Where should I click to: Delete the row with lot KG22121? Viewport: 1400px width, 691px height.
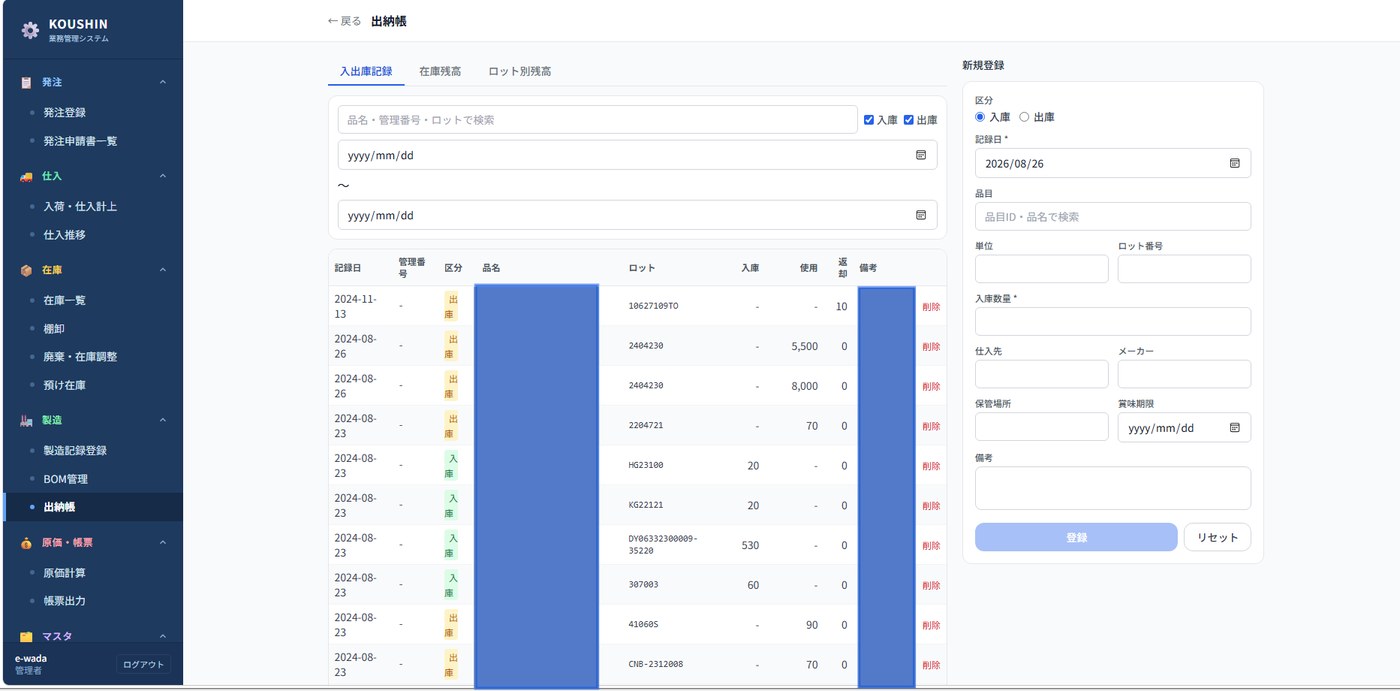pos(931,506)
